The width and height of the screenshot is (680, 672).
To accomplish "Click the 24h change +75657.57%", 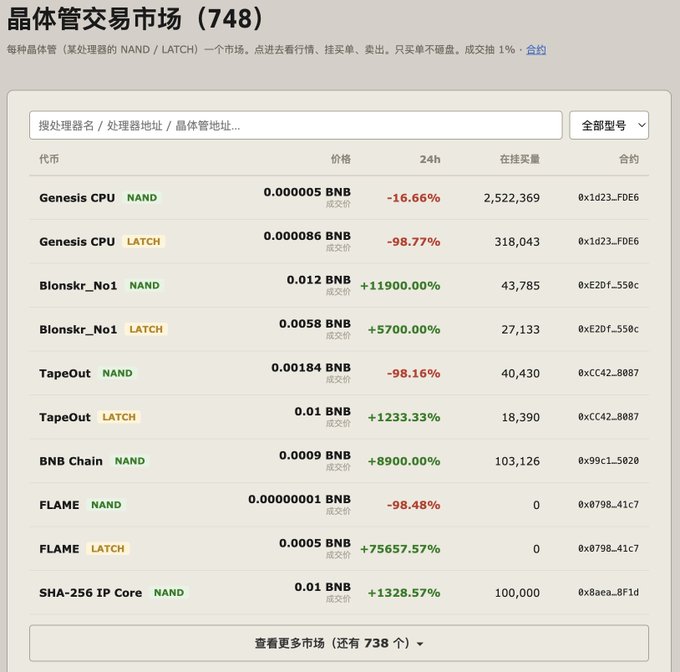I will [x=400, y=549].
